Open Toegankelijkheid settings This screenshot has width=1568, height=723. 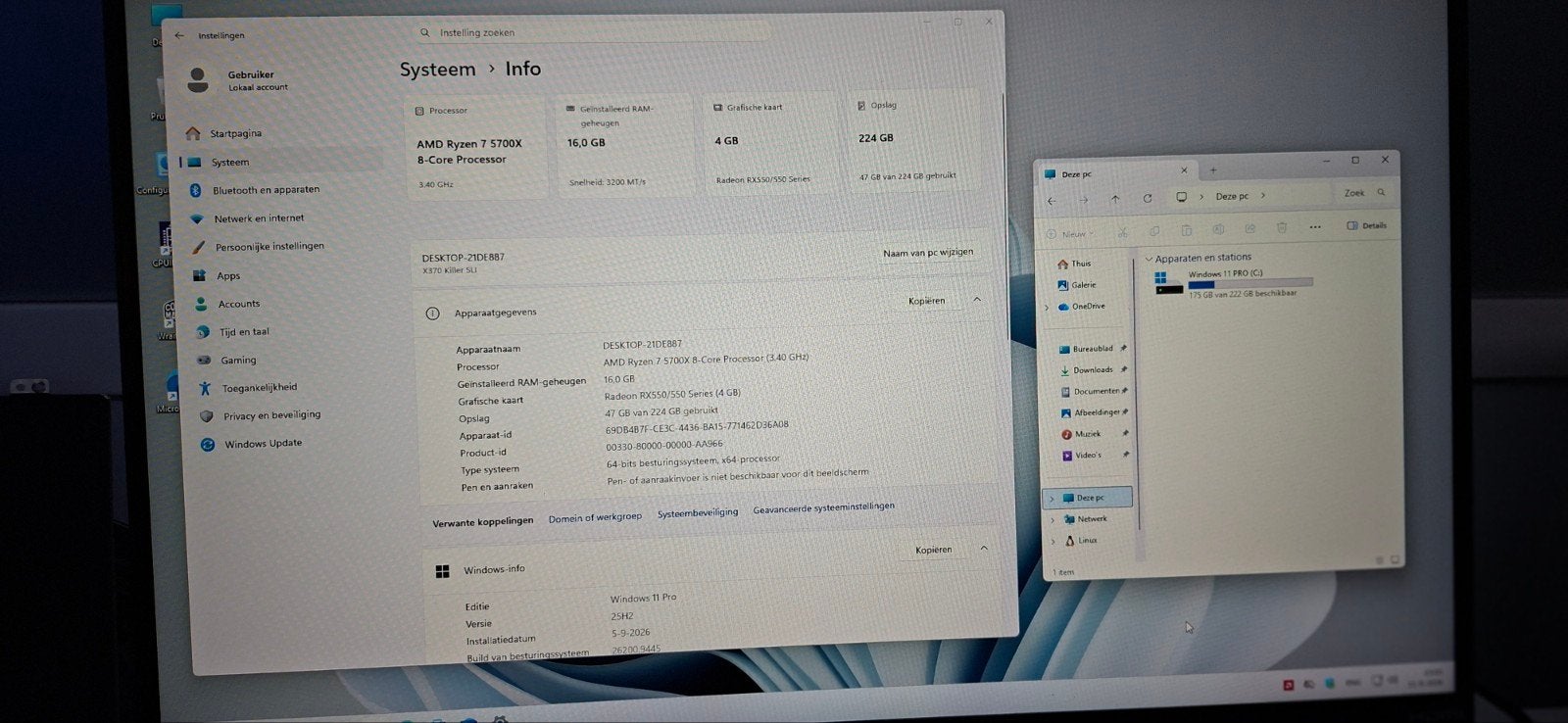(259, 388)
